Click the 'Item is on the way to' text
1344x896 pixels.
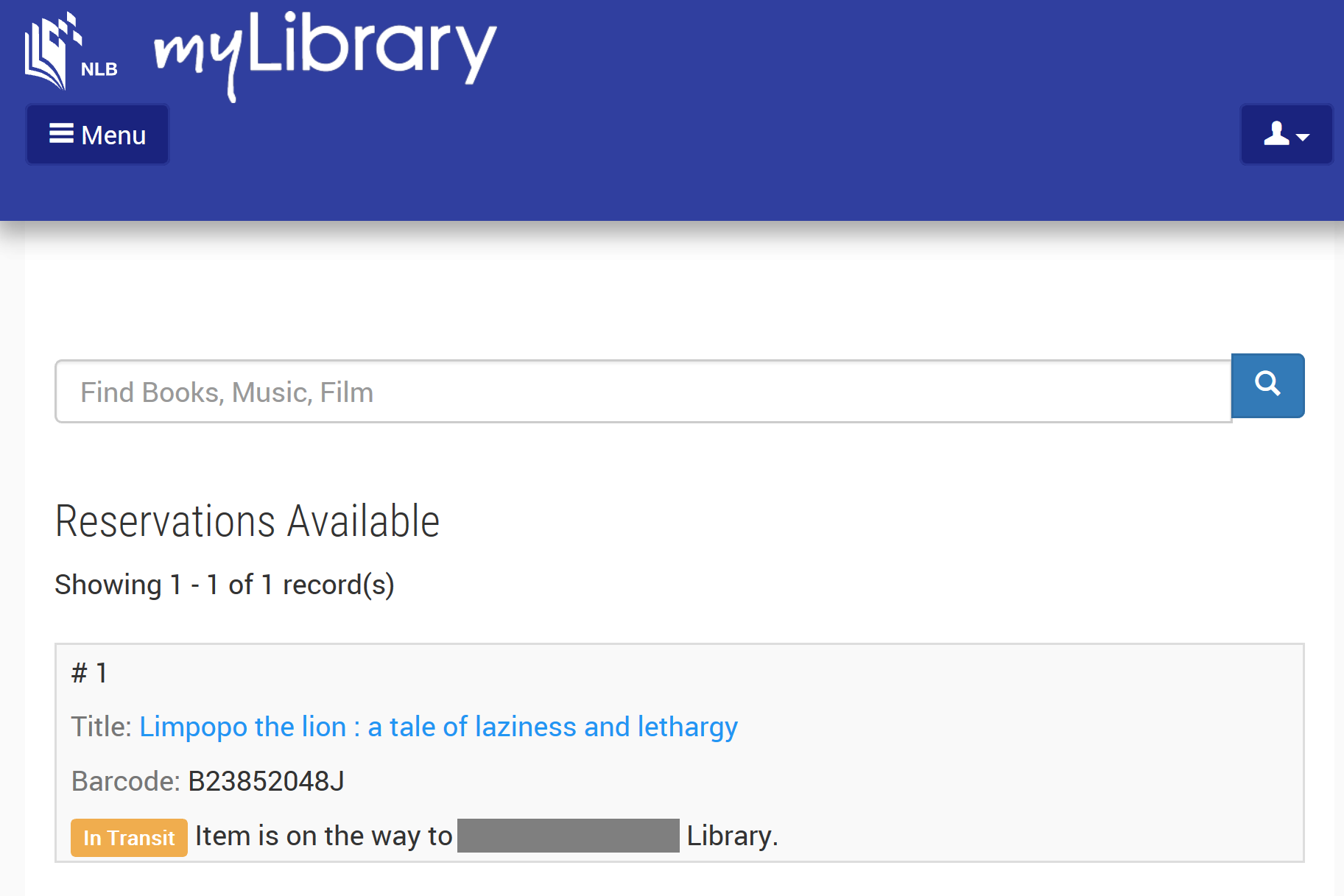coord(323,836)
